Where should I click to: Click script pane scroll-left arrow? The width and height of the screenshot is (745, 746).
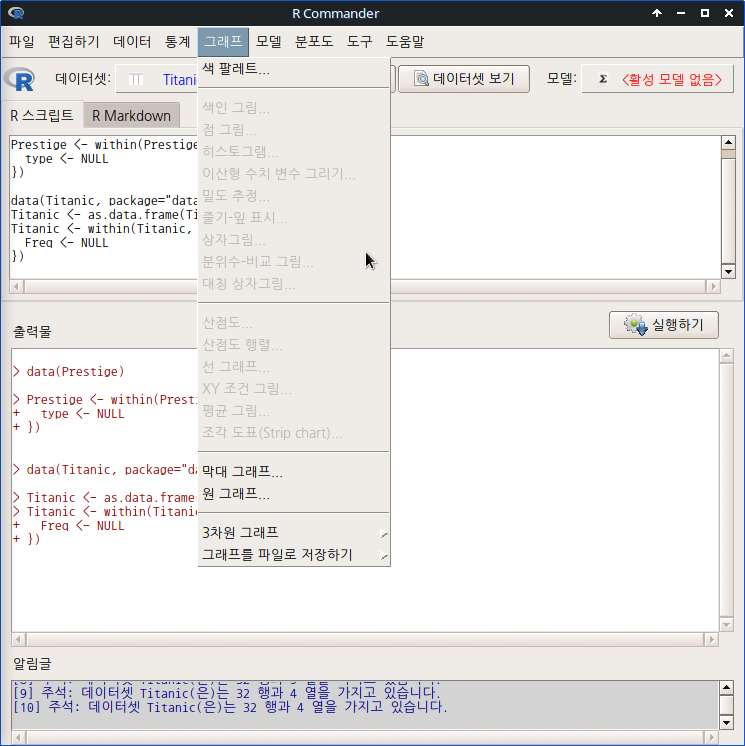tap(17, 287)
